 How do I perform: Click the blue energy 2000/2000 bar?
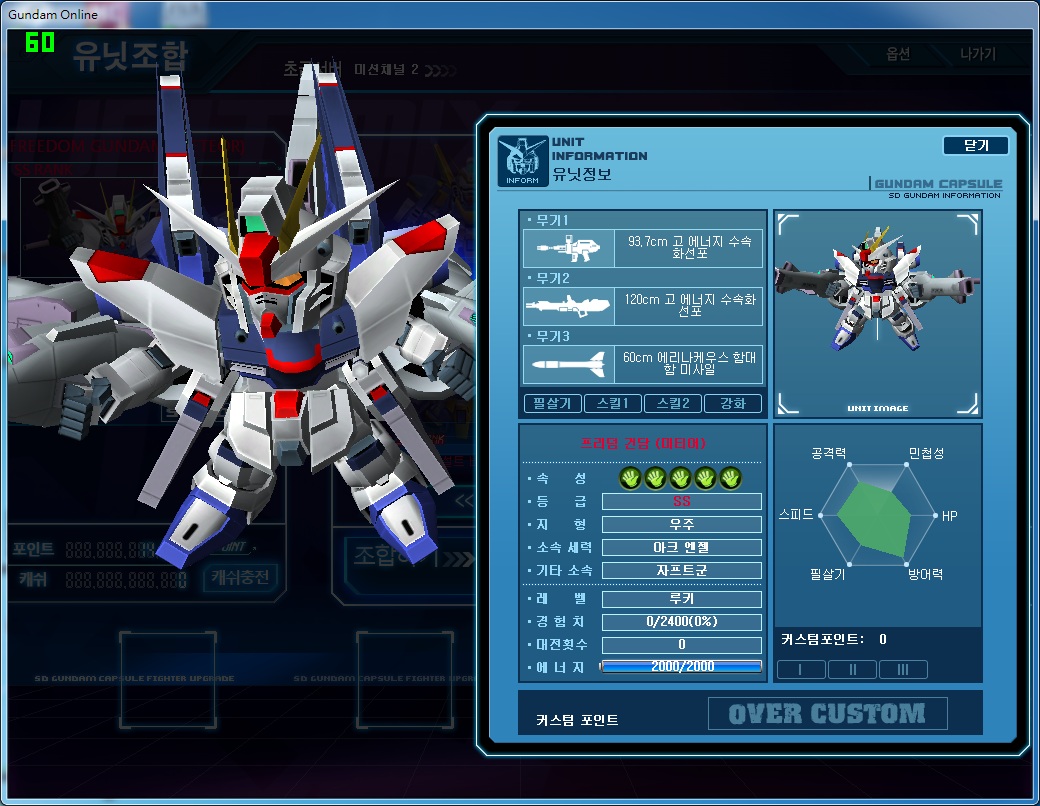coord(681,667)
